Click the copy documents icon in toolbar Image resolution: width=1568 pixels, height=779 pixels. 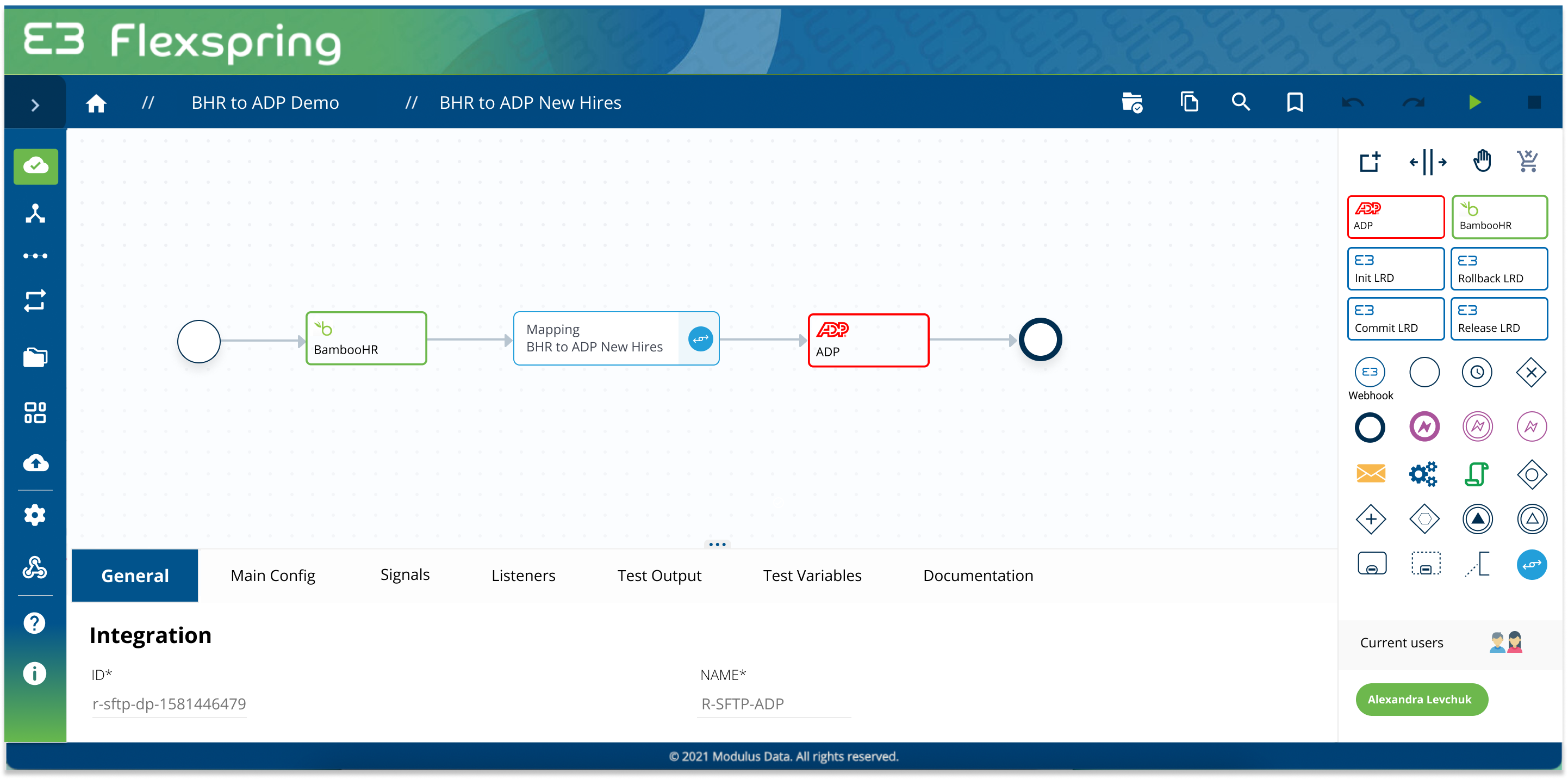click(1189, 102)
